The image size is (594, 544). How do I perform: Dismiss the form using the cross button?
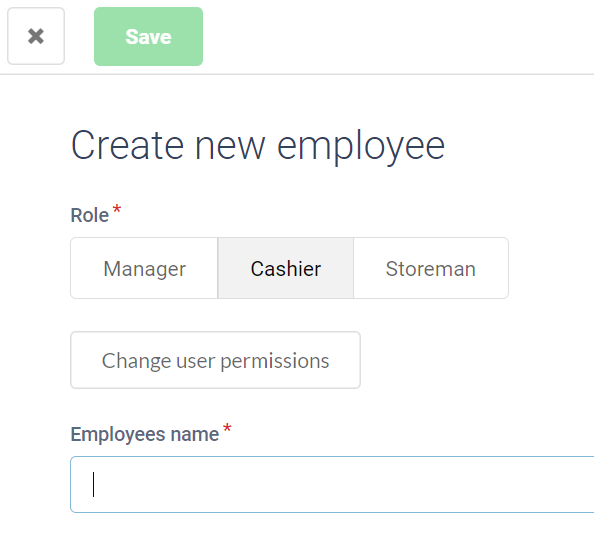coord(36,36)
